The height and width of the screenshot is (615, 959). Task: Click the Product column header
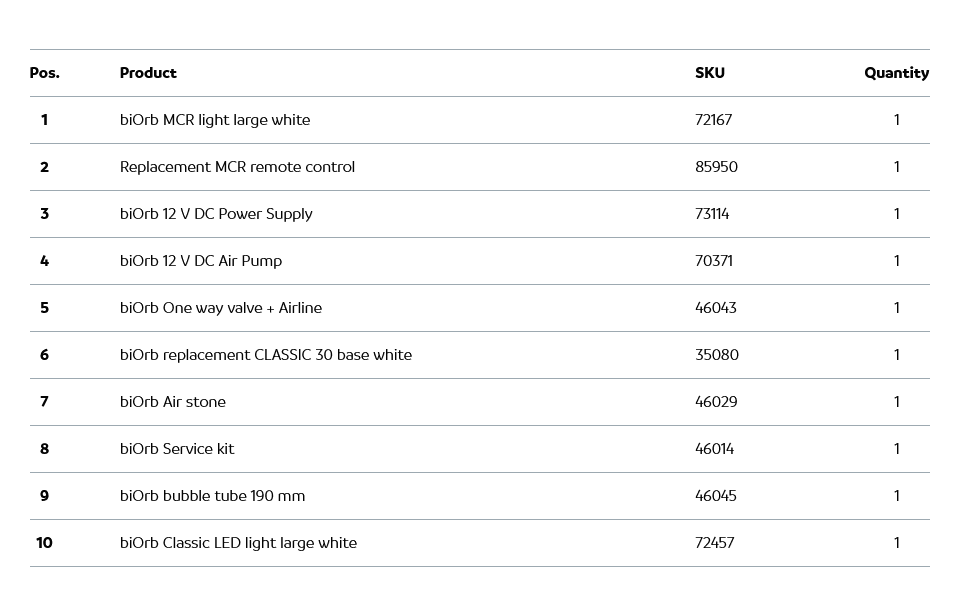pos(148,73)
